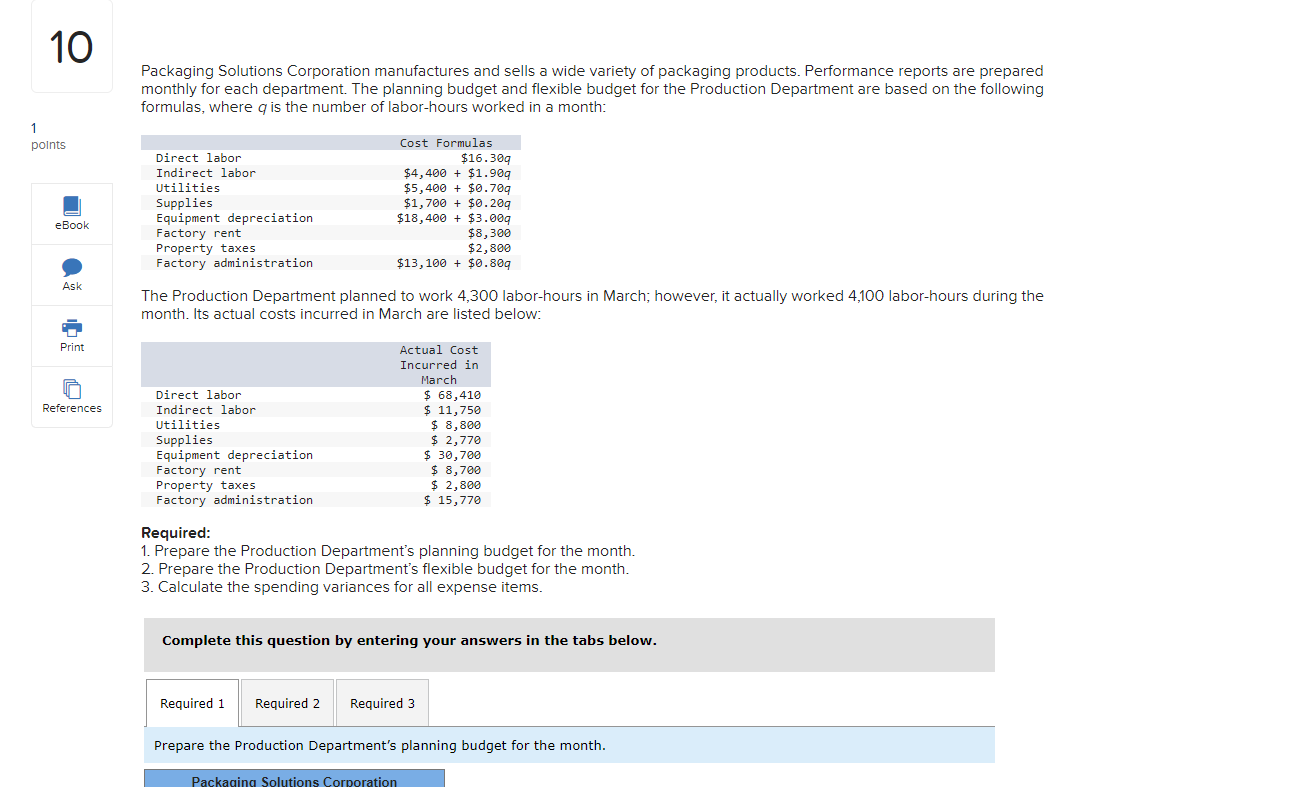Click the Factory administration formula $13,100 + $0.80q
Image resolution: width=1296 pixels, height=787 pixels.
(x=454, y=263)
